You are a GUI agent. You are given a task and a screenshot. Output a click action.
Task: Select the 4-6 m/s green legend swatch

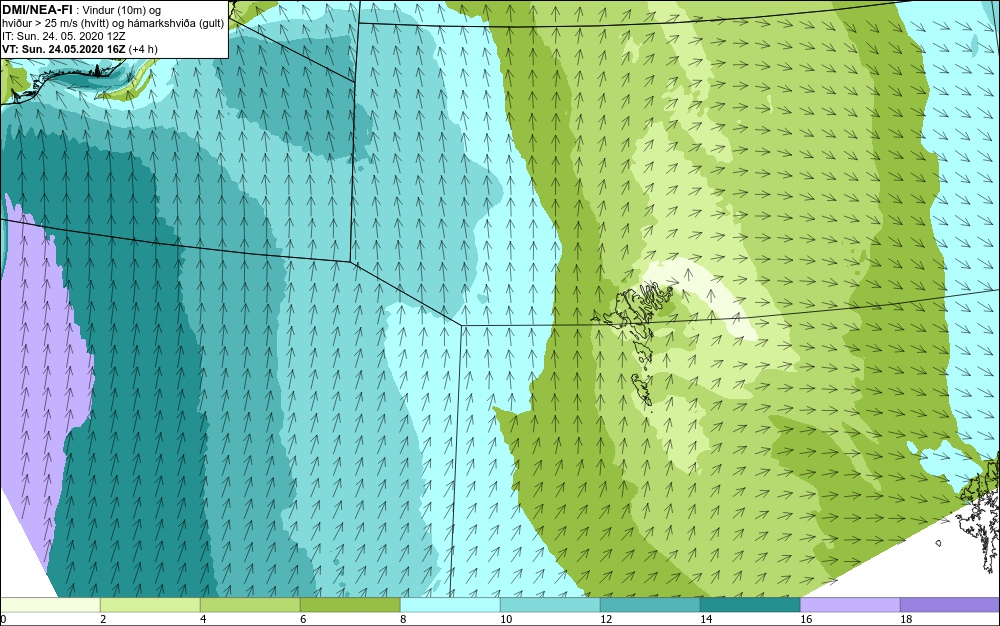[250, 604]
